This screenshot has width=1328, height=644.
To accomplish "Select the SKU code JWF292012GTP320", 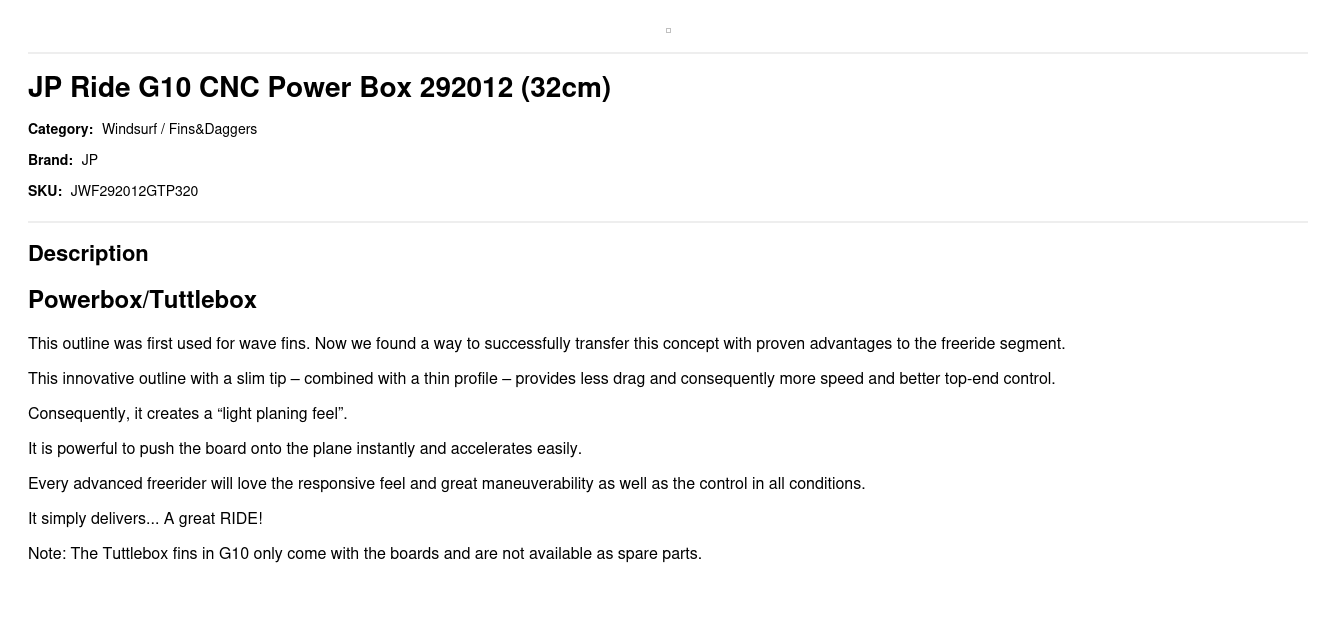I will pyautogui.click(x=134, y=191).
